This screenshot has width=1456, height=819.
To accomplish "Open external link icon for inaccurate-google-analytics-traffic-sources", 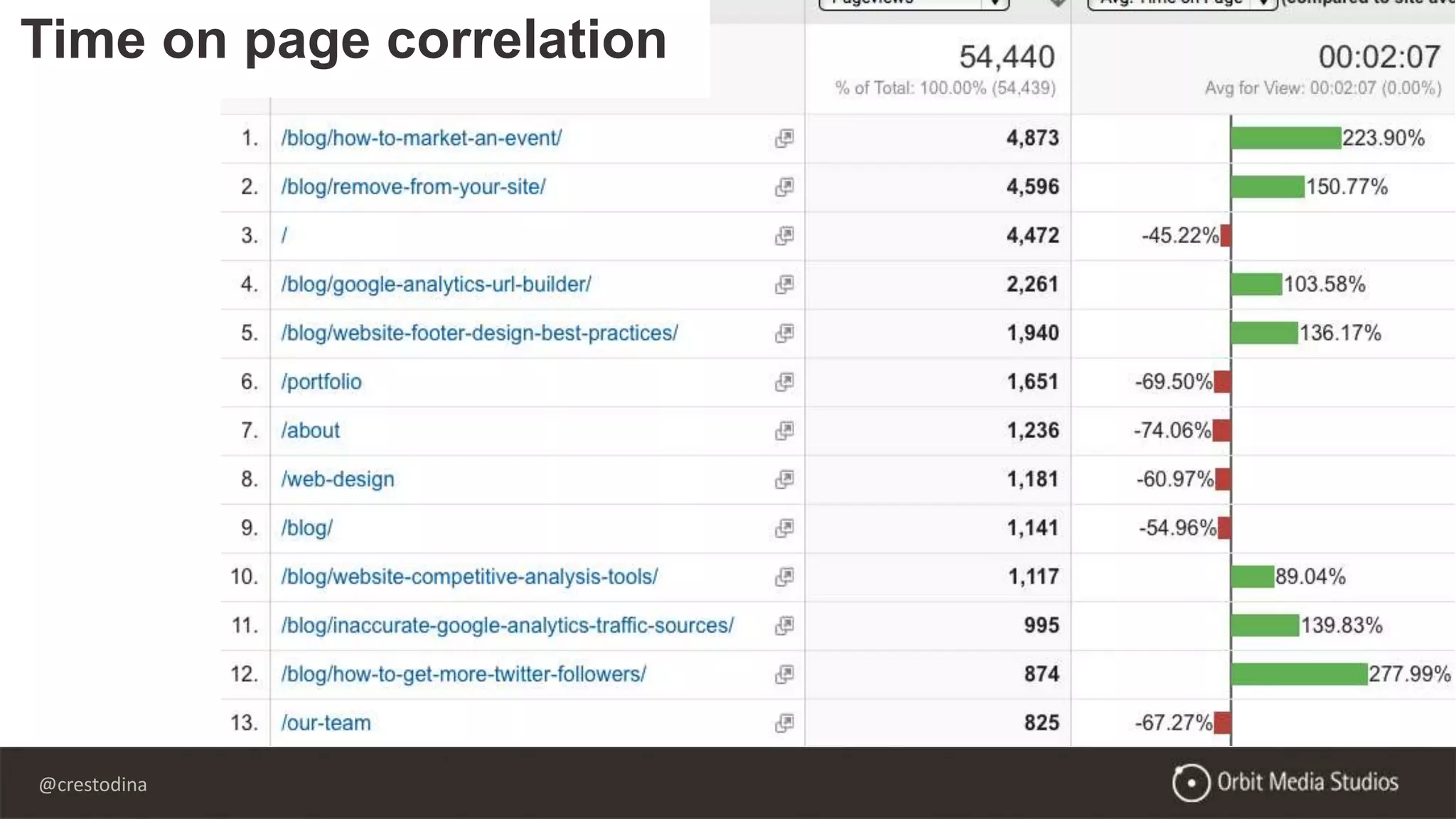I will 784,626.
